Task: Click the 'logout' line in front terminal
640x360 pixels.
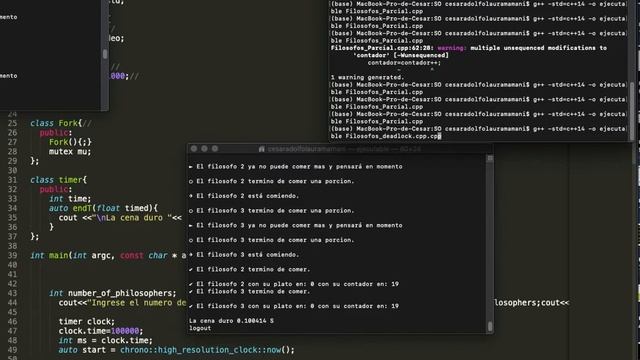Action: [x=200, y=328]
